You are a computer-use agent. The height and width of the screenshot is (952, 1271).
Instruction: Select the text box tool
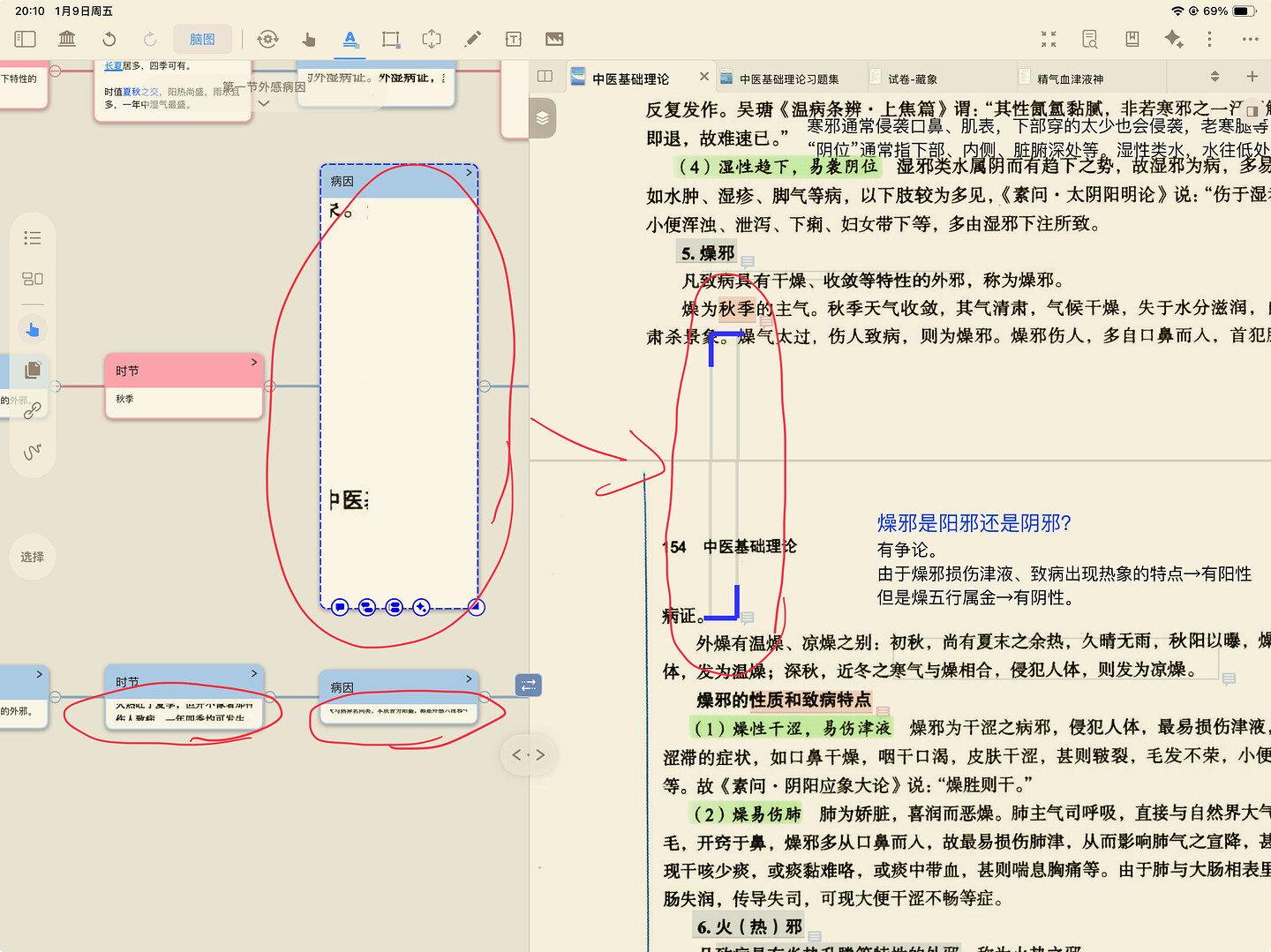(x=514, y=39)
